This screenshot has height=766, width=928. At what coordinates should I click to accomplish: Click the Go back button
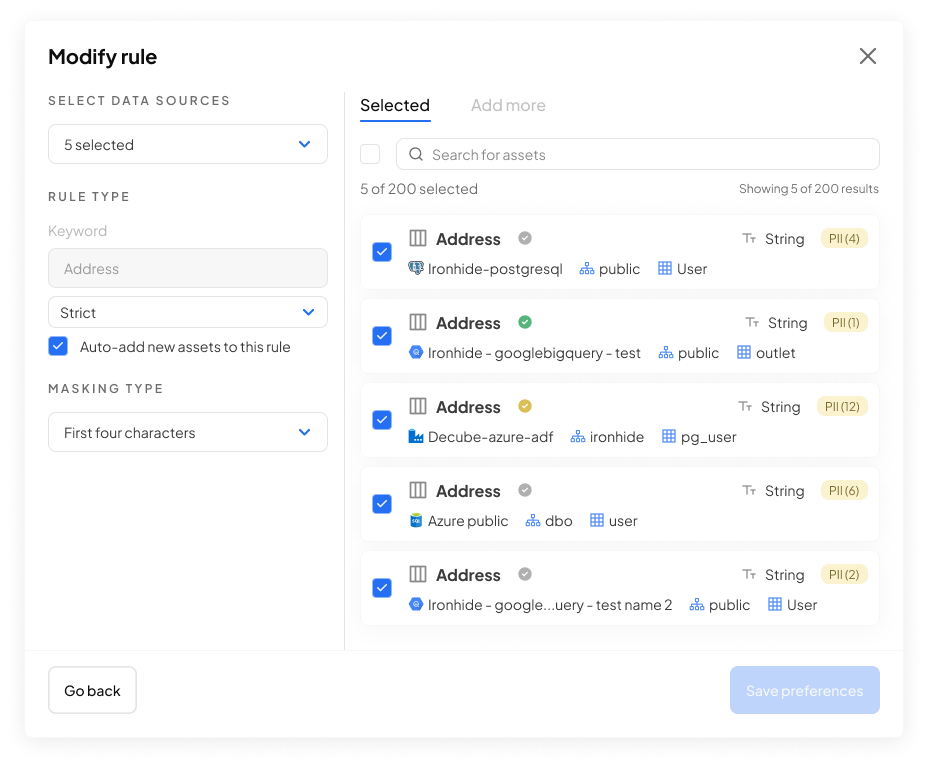click(92, 690)
